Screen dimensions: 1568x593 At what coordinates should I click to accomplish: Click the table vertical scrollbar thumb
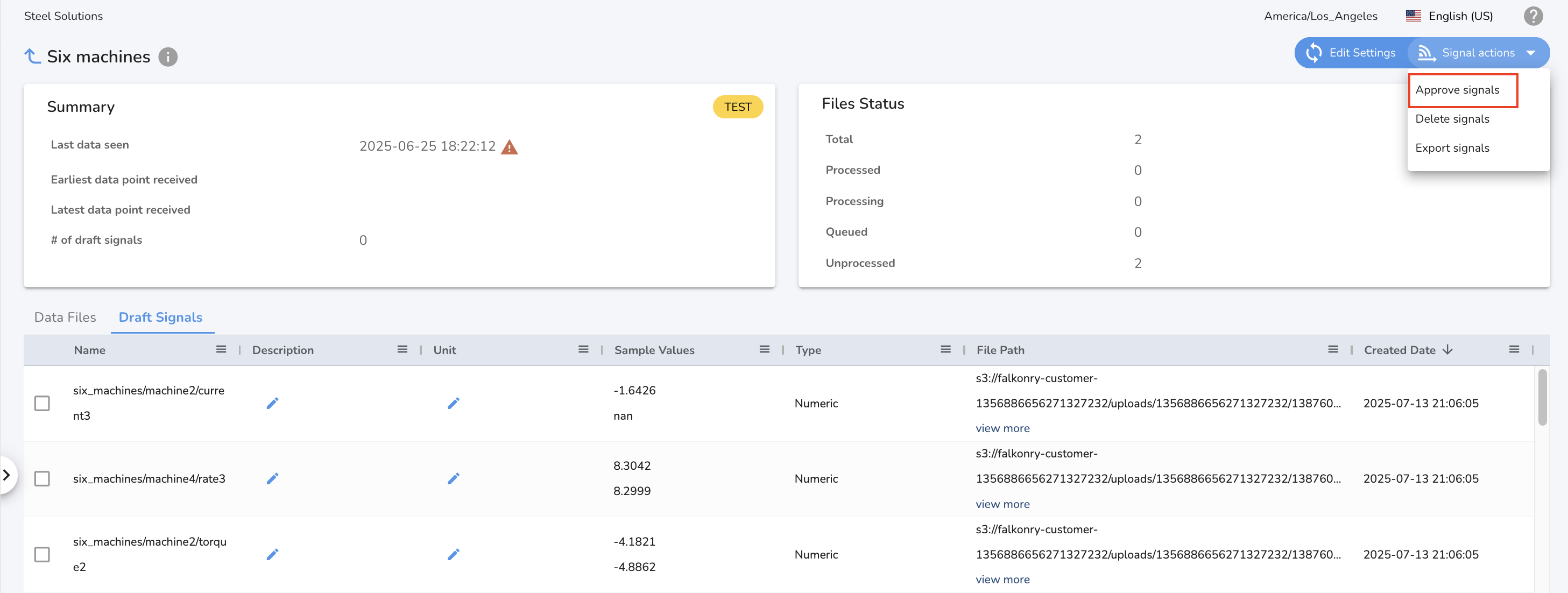[x=1542, y=397]
